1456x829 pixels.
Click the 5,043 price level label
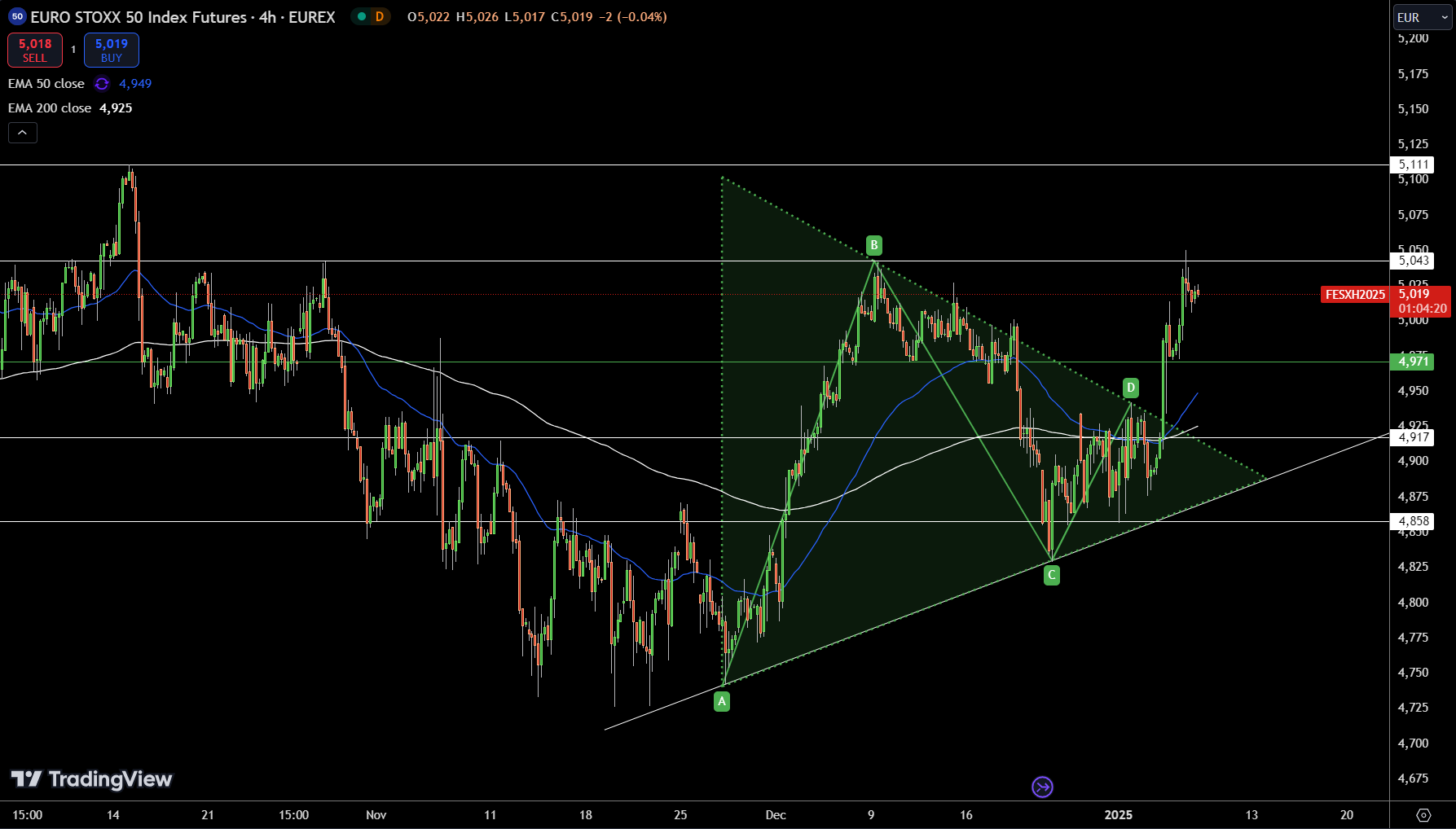click(x=1413, y=261)
